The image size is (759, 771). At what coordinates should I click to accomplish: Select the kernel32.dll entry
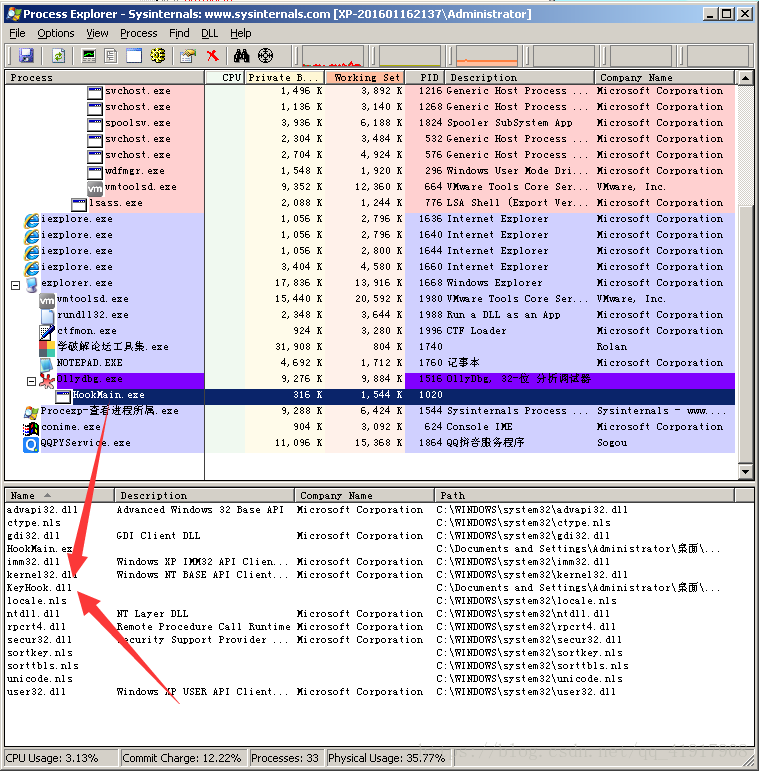tap(41, 574)
